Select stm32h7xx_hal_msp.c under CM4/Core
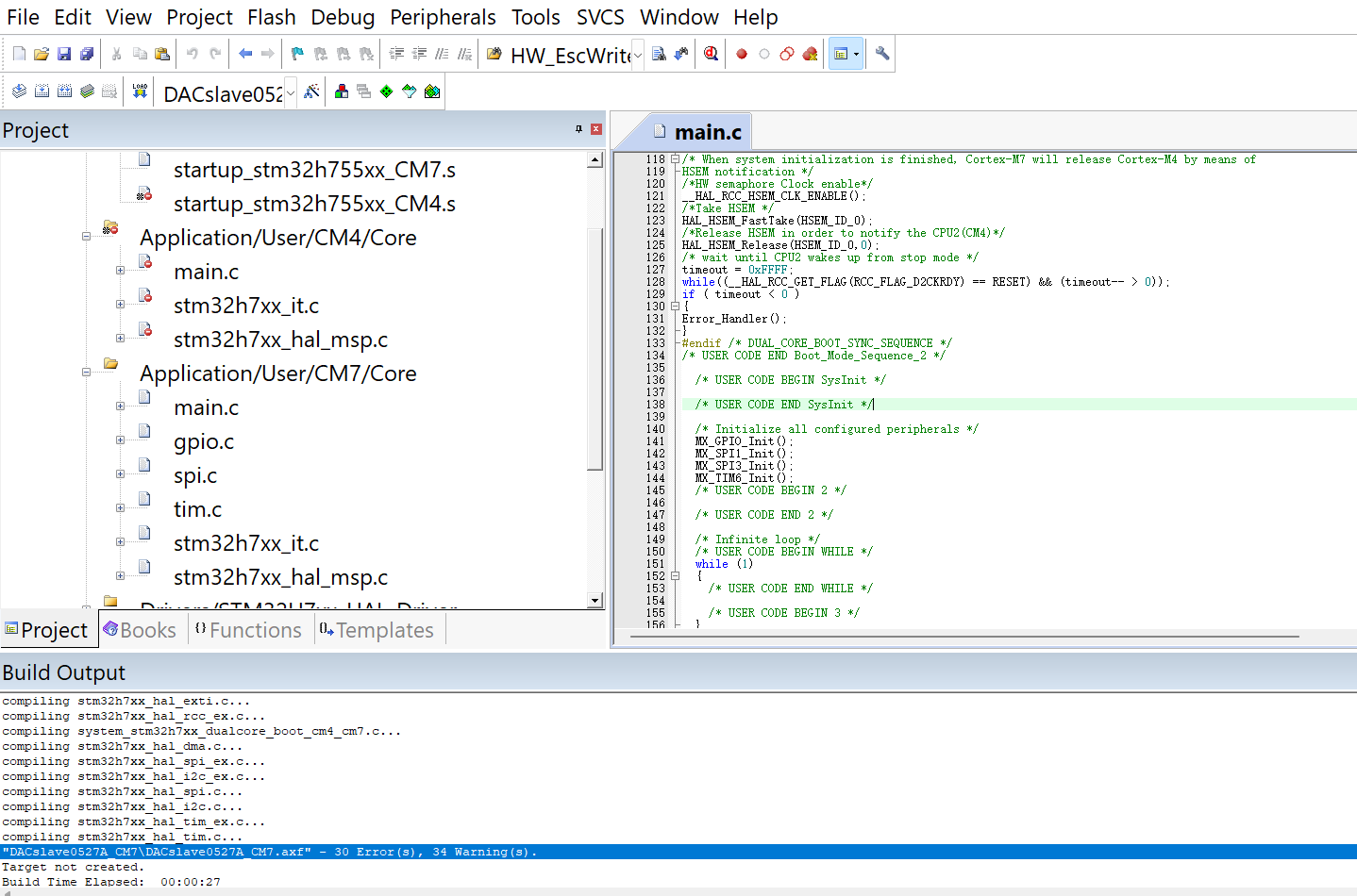Viewport: 1357px width, 896px height. pyautogui.click(x=280, y=340)
